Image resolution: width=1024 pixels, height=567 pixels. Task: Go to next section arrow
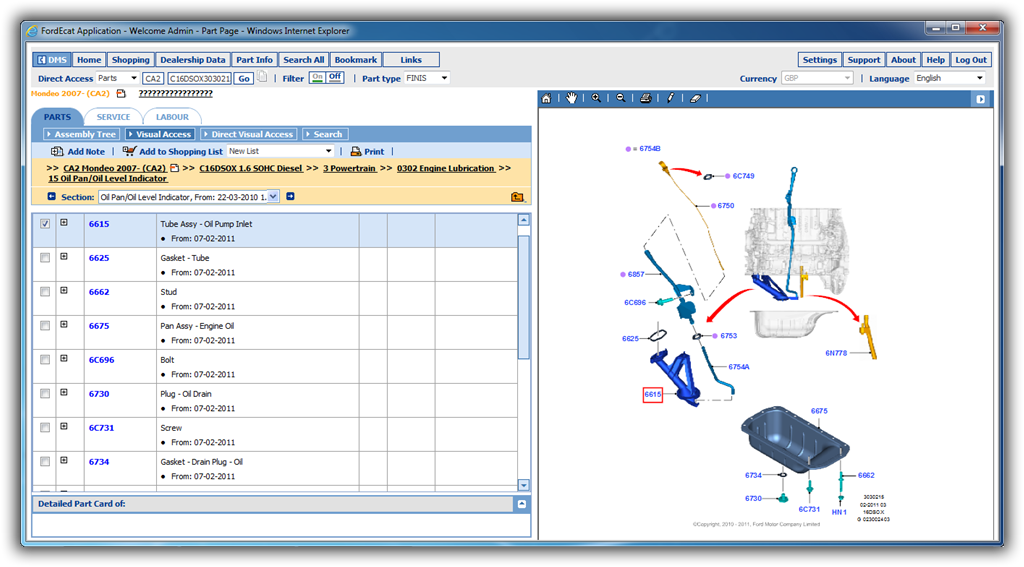coord(290,196)
